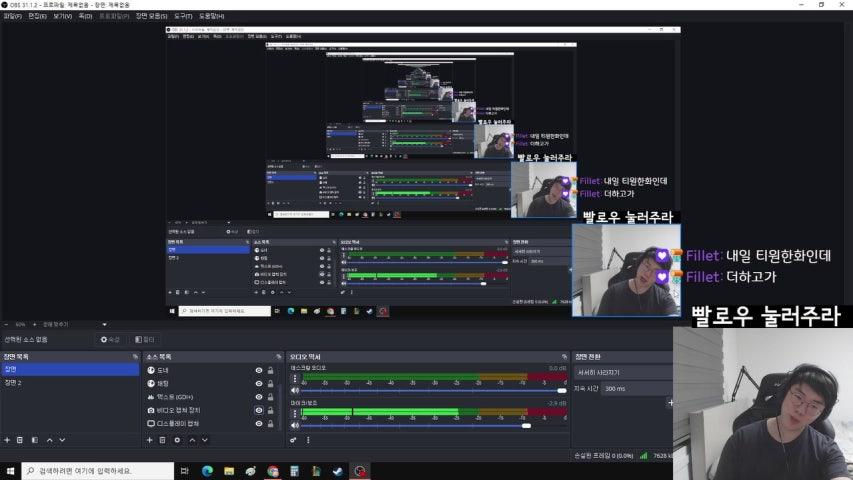Screen dimensions: 853x480
Task: Select the 비디오 캡쳐 장치 source row
Action: tap(211, 410)
